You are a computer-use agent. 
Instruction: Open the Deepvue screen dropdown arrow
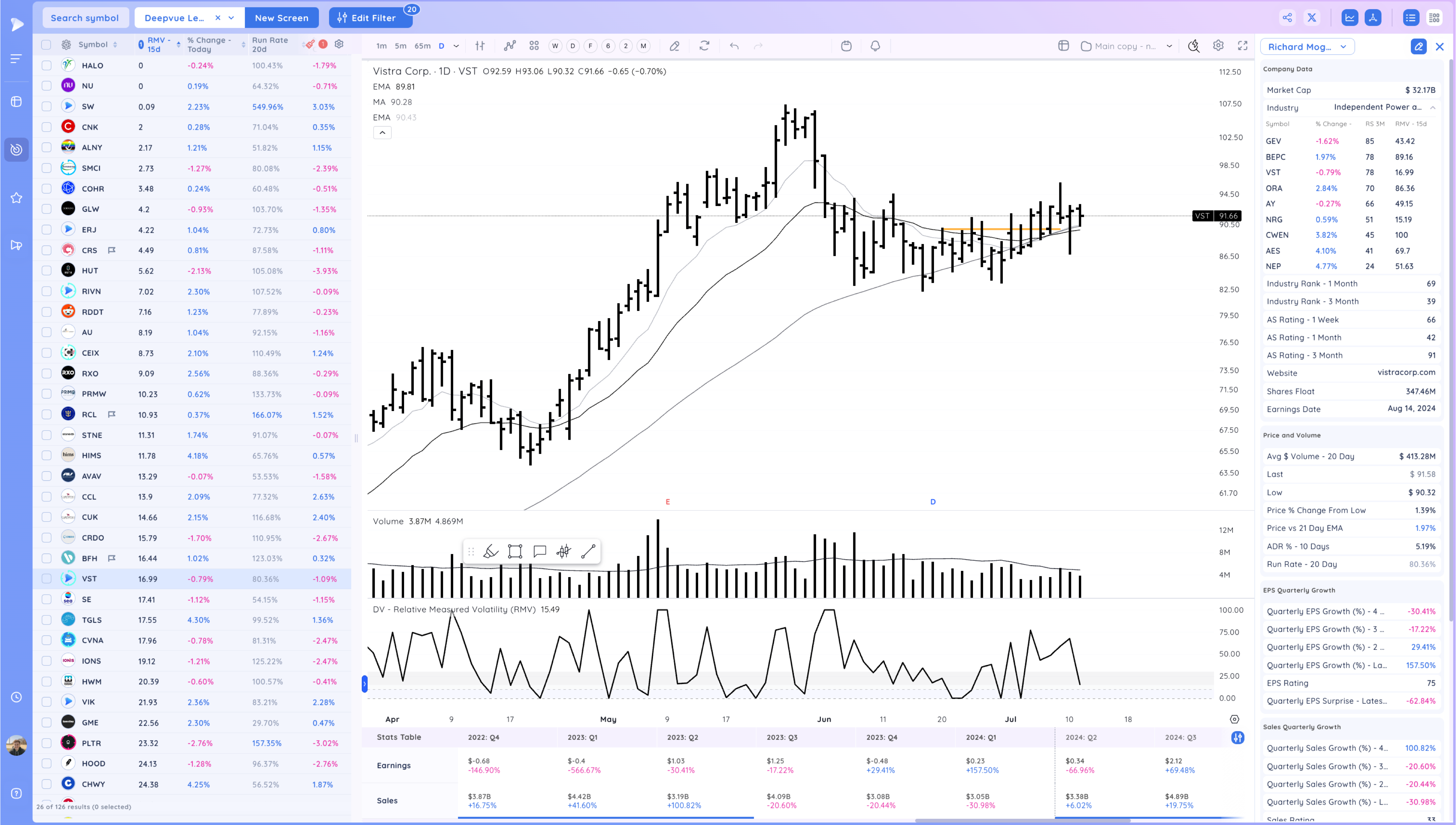[231, 18]
